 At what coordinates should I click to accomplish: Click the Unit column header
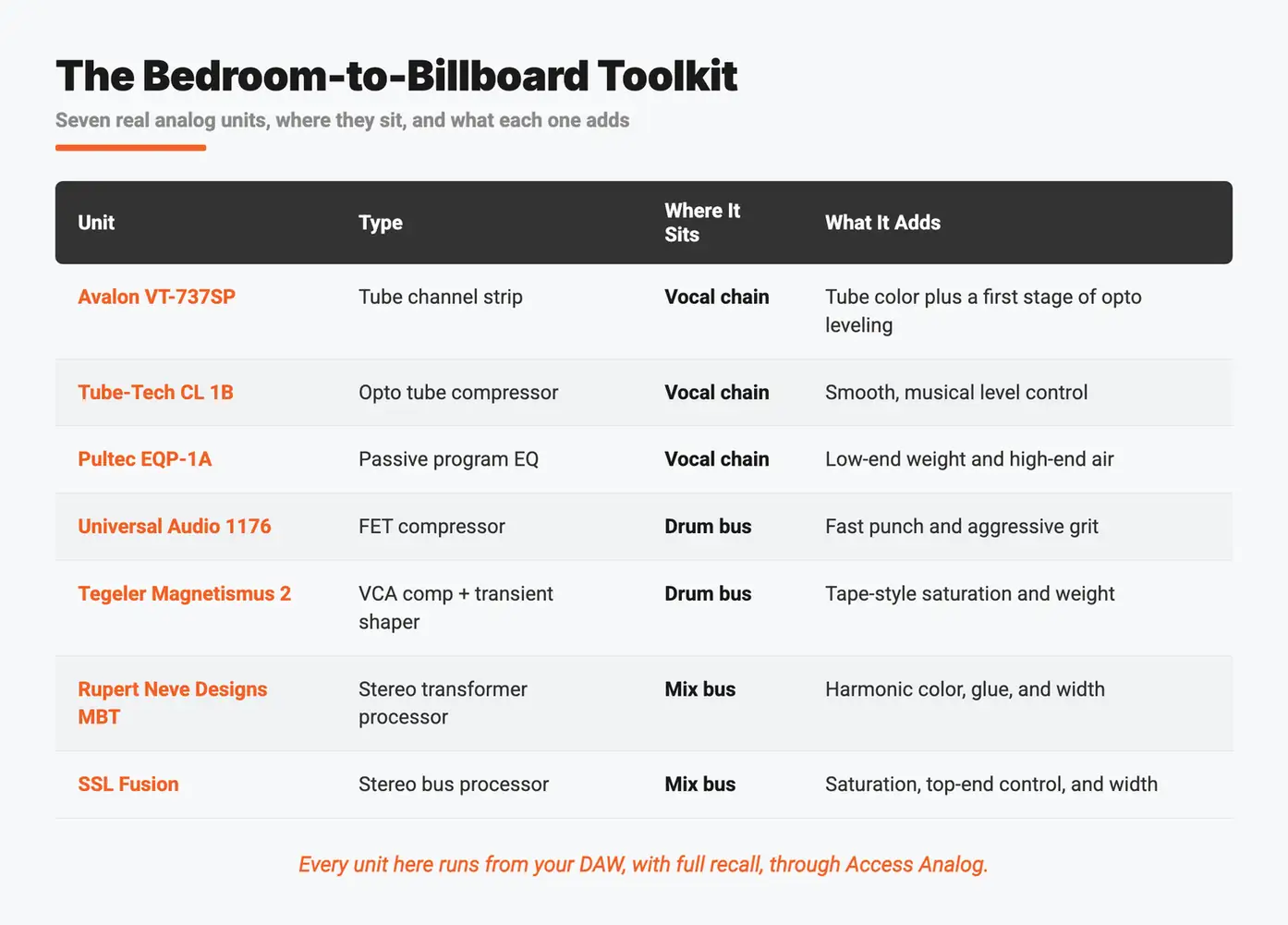pyautogui.click(x=96, y=223)
